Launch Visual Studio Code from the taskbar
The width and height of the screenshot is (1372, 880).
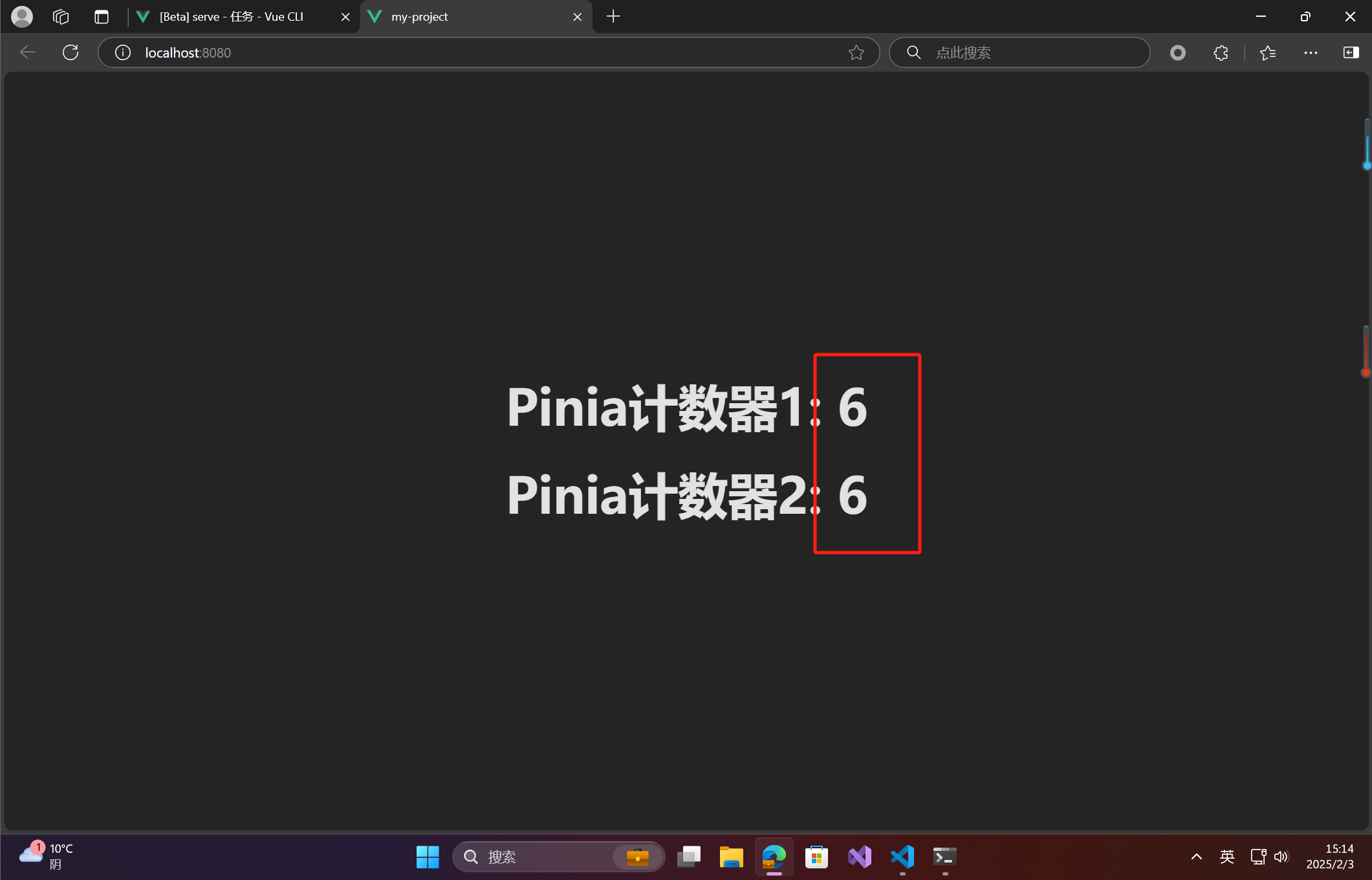coord(902,857)
